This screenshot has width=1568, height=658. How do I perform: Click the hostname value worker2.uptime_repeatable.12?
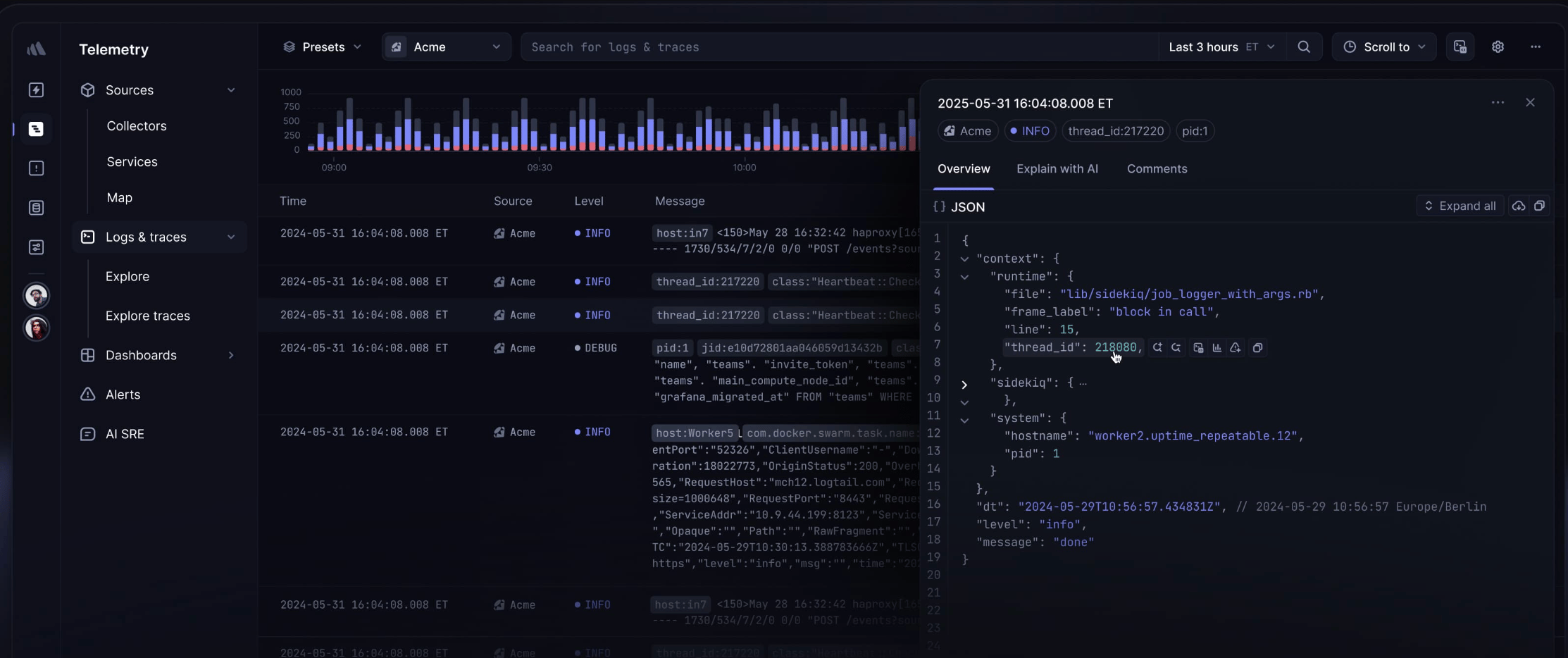1192,436
